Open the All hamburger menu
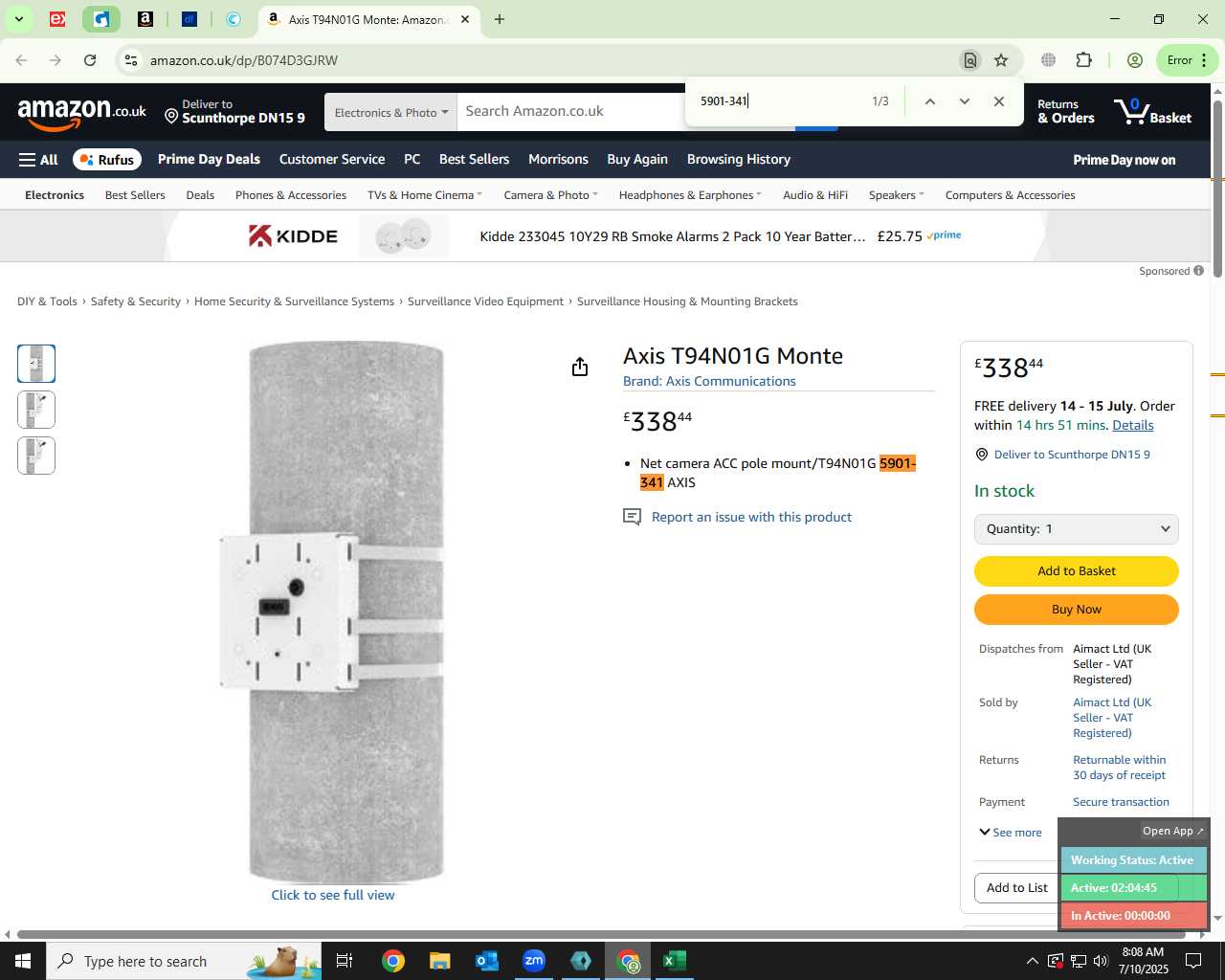The height and width of the screenshot is (980, 1225). pyautogui.click(x=38, y=160)
